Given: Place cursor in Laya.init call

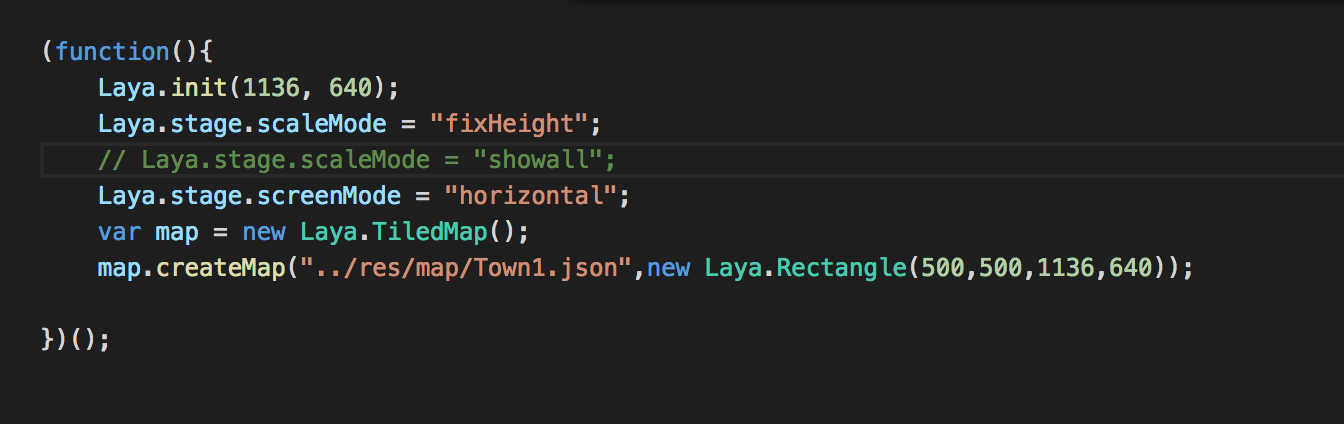Looking at the screenshot, I should coord(249,88).
